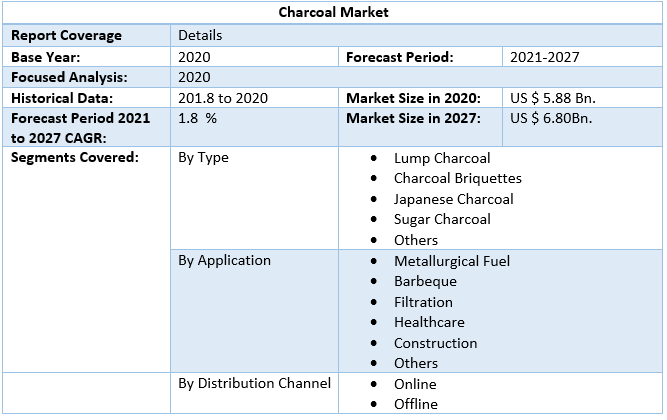Click the Japanese Charcoal entry
The width and height of the screenshot is (667, 420).
[x=453, y=199]
